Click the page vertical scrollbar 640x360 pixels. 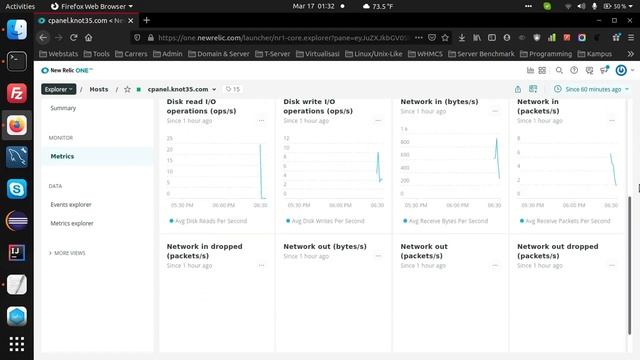[x=629, y=265]
